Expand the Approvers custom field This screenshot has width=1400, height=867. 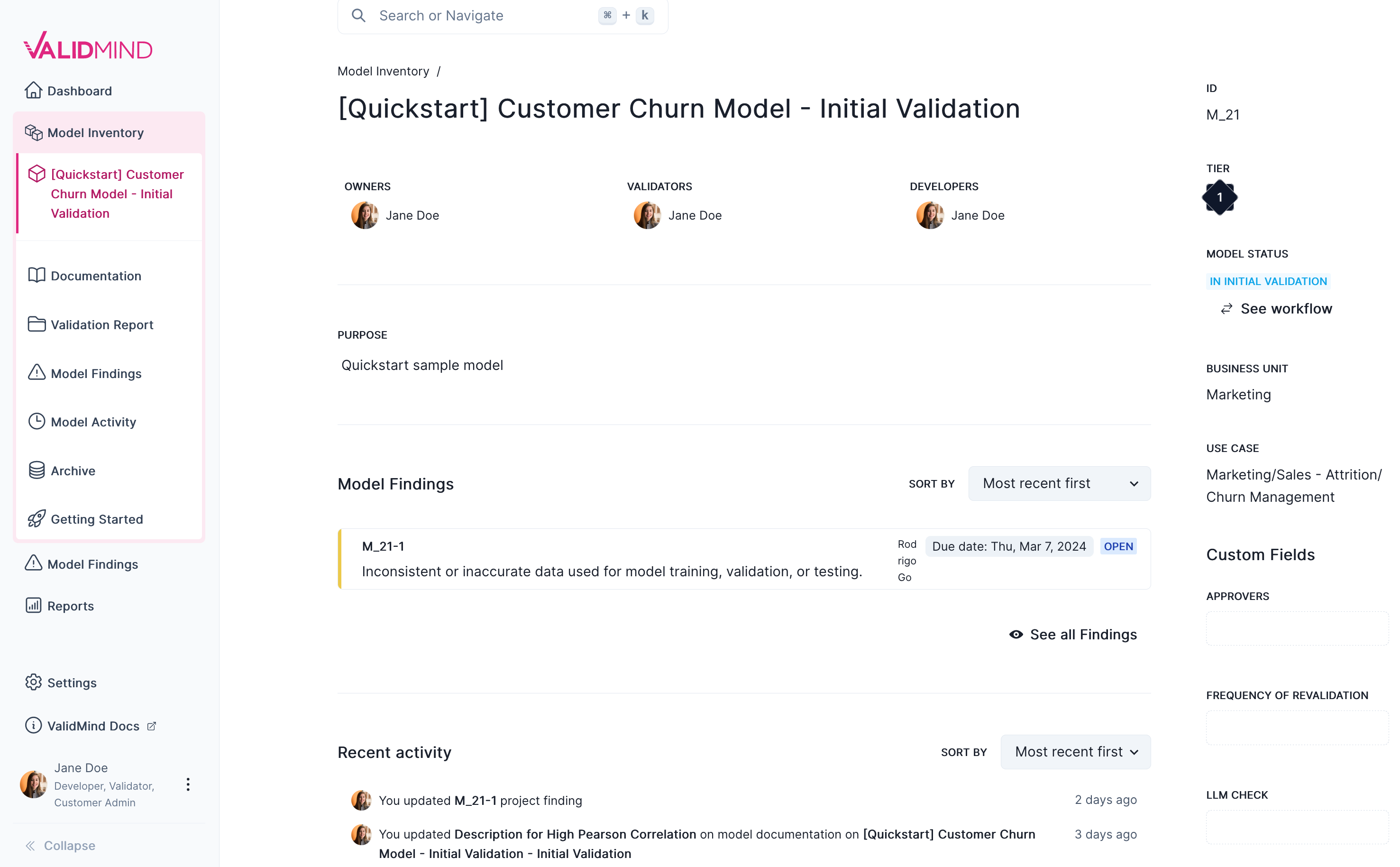(x=1297, y=628)
